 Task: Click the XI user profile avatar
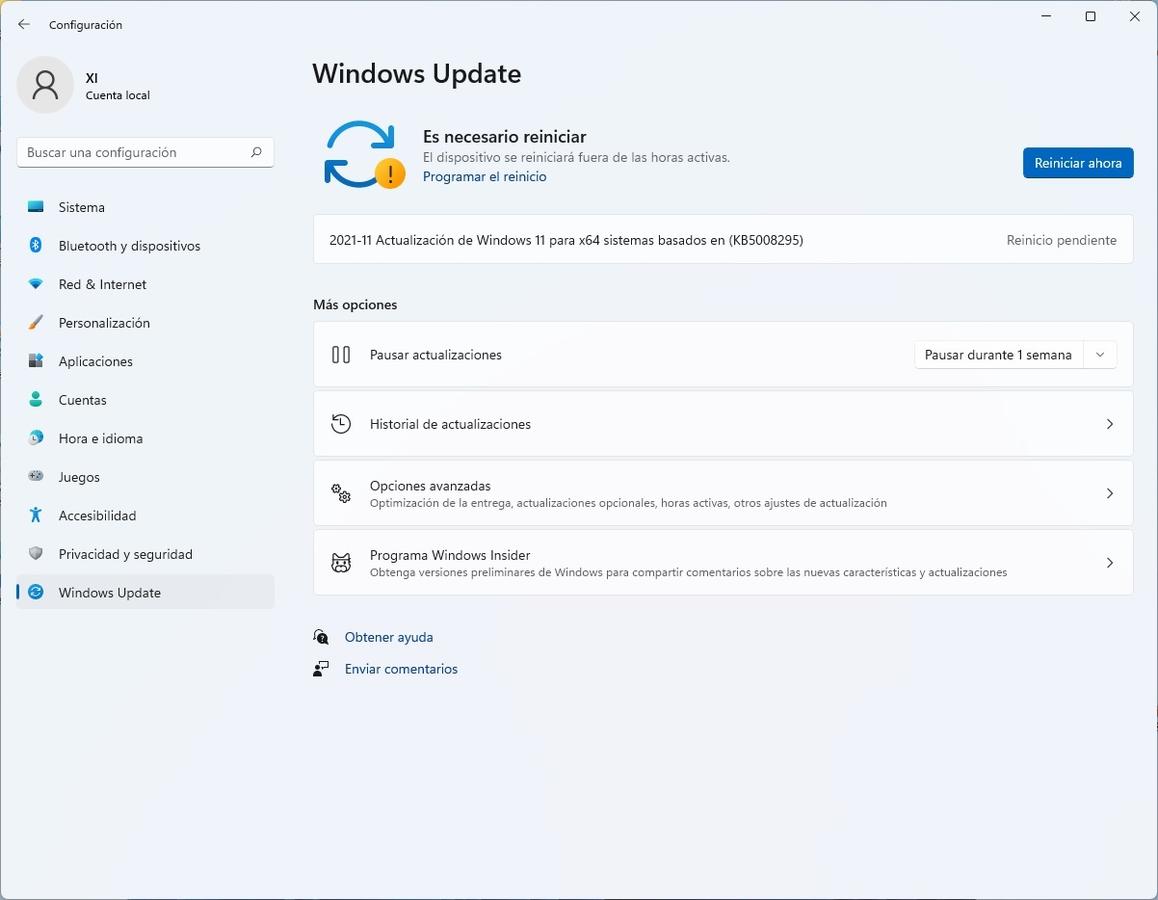coord(45,85)
